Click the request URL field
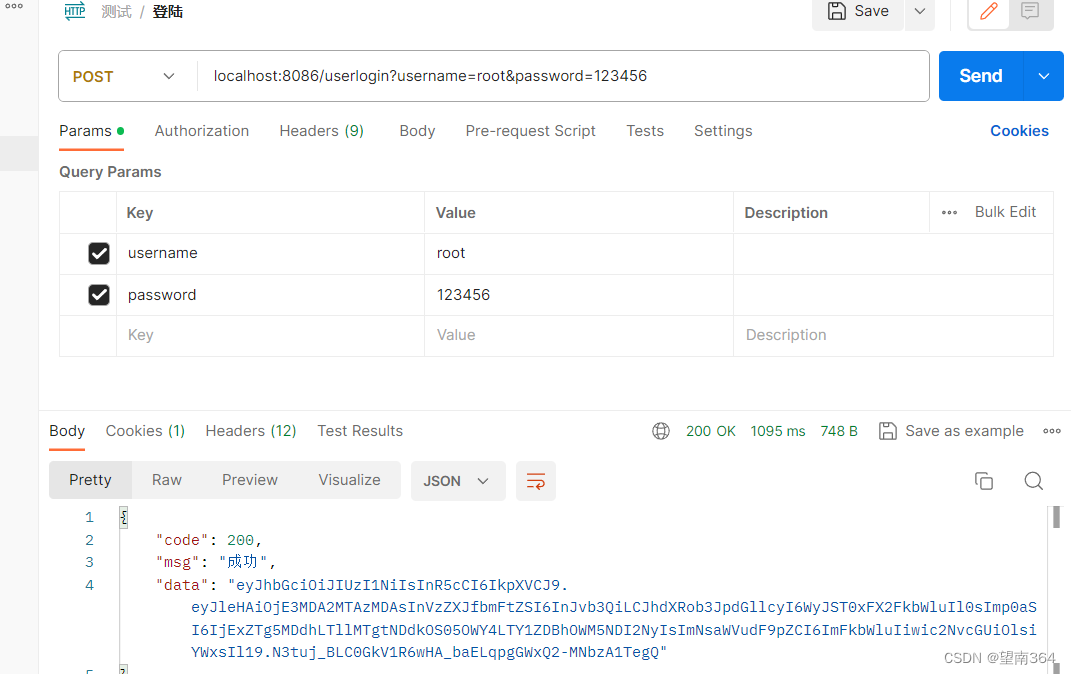1071x674 pixels. click(x=563, y=76)
